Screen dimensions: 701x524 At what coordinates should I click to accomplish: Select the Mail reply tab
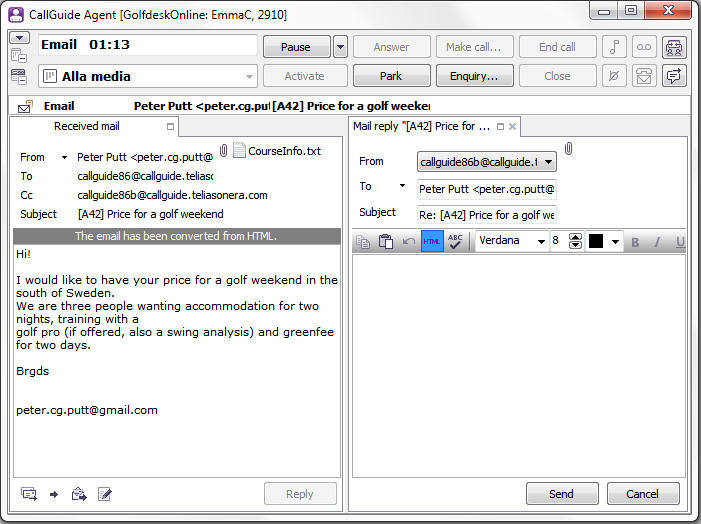click(x=418, y=127)
